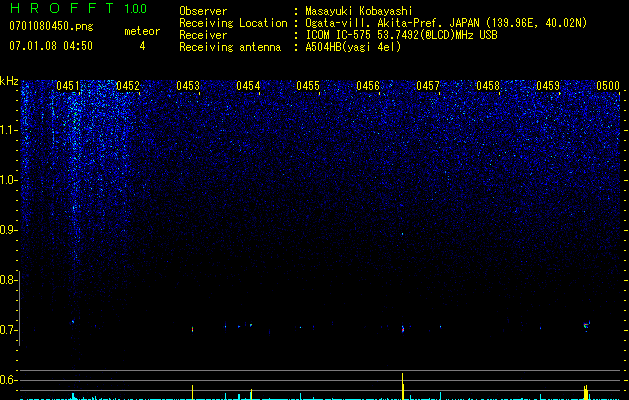Click the 1.1 kHz axis label

[9, 130]
